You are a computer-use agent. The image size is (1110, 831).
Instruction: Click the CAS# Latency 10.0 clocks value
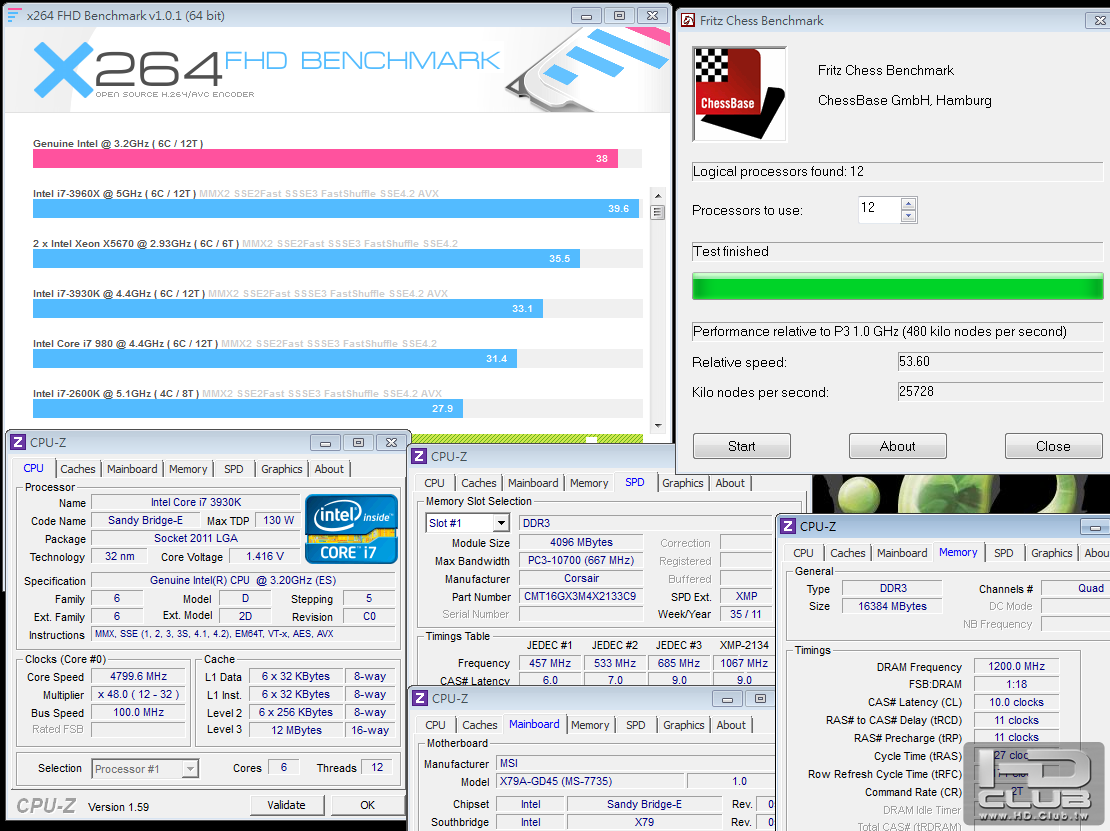(1016, 702)
